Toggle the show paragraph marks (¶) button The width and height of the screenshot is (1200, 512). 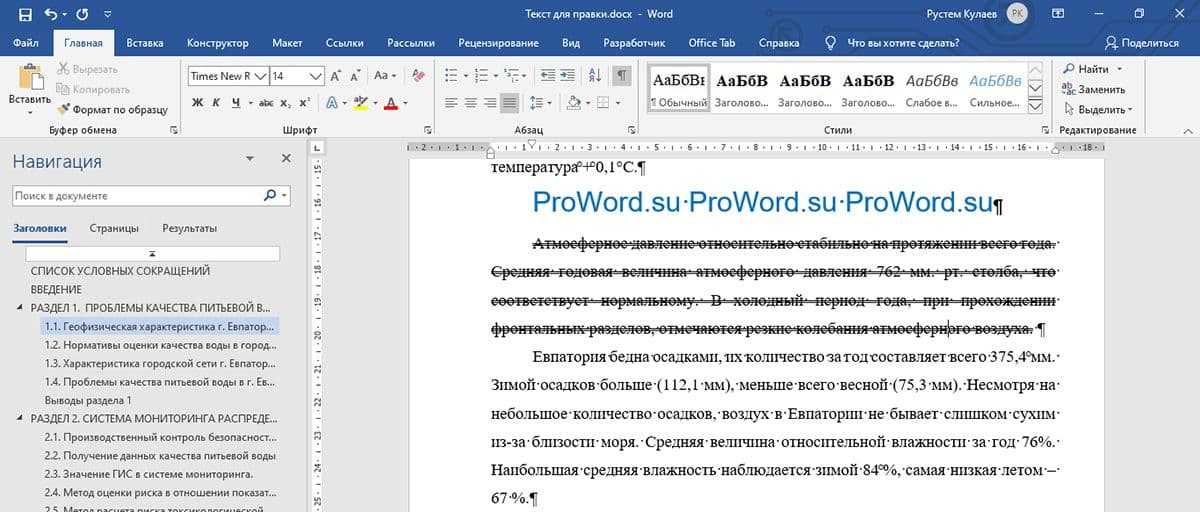pyautogui.click(x=622, y=75)
